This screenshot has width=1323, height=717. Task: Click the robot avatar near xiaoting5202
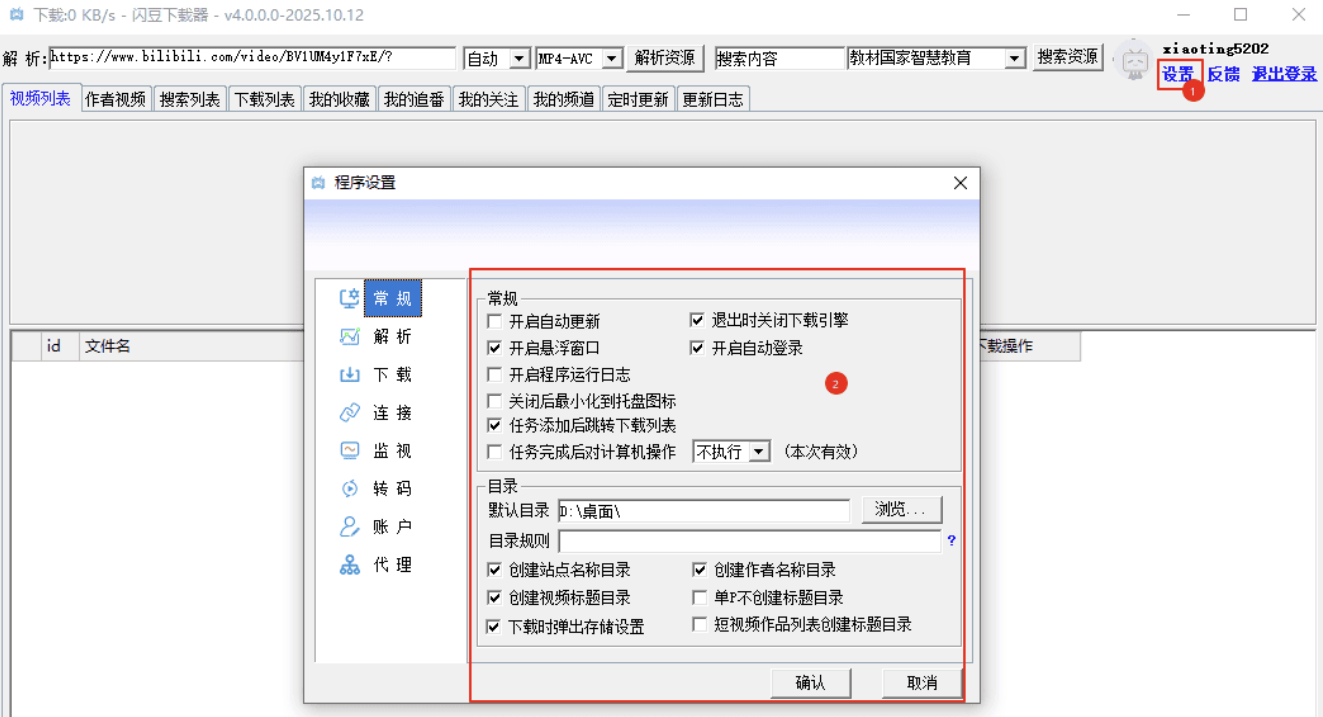click(x=1134, y=62)
